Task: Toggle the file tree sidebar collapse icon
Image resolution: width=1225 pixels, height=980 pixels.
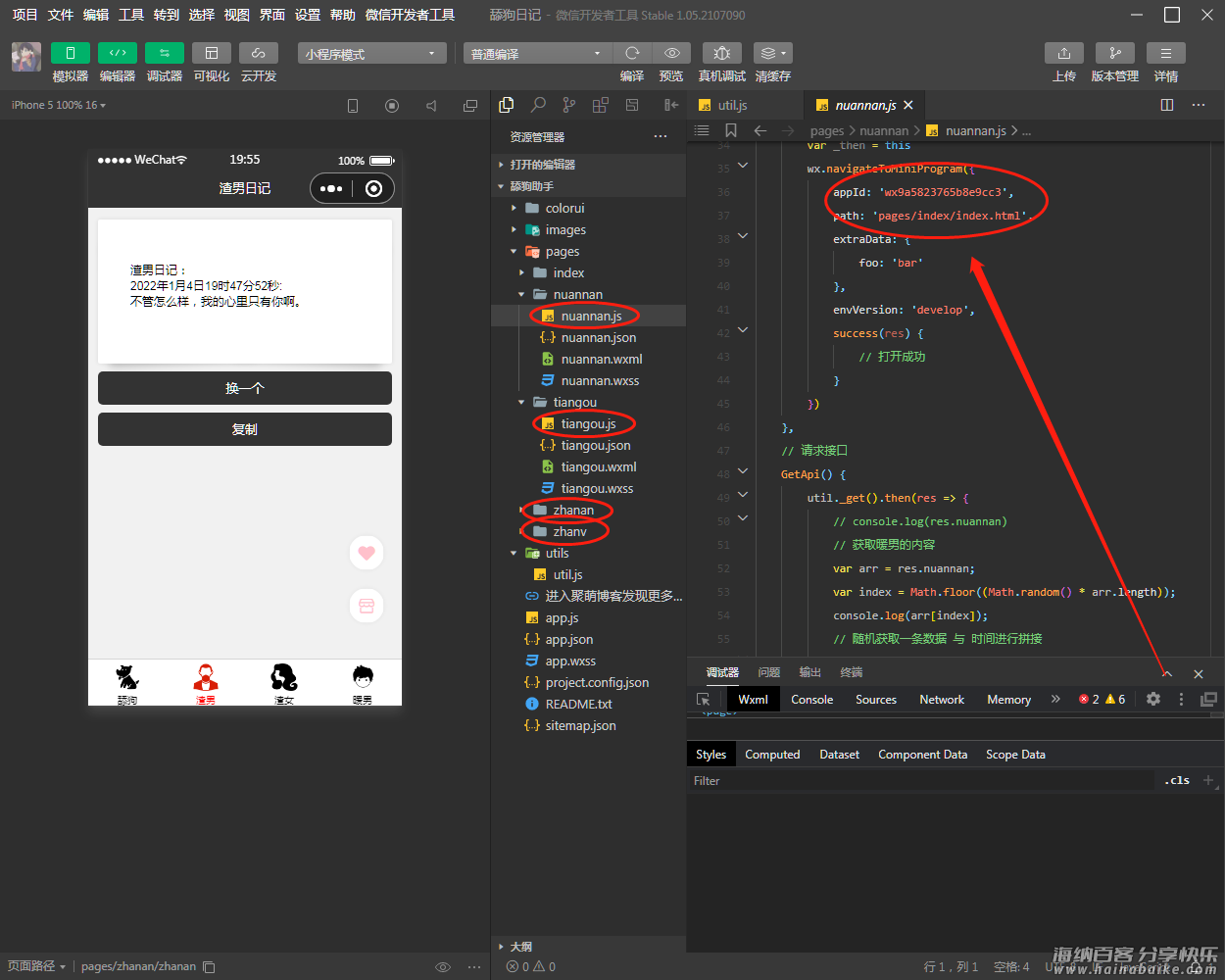Action: pos(671,105)
